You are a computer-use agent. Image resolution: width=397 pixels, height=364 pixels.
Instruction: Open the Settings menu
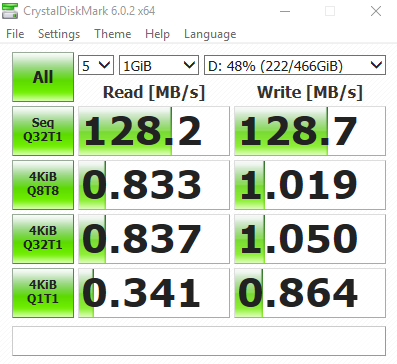(x=59, y=34)
